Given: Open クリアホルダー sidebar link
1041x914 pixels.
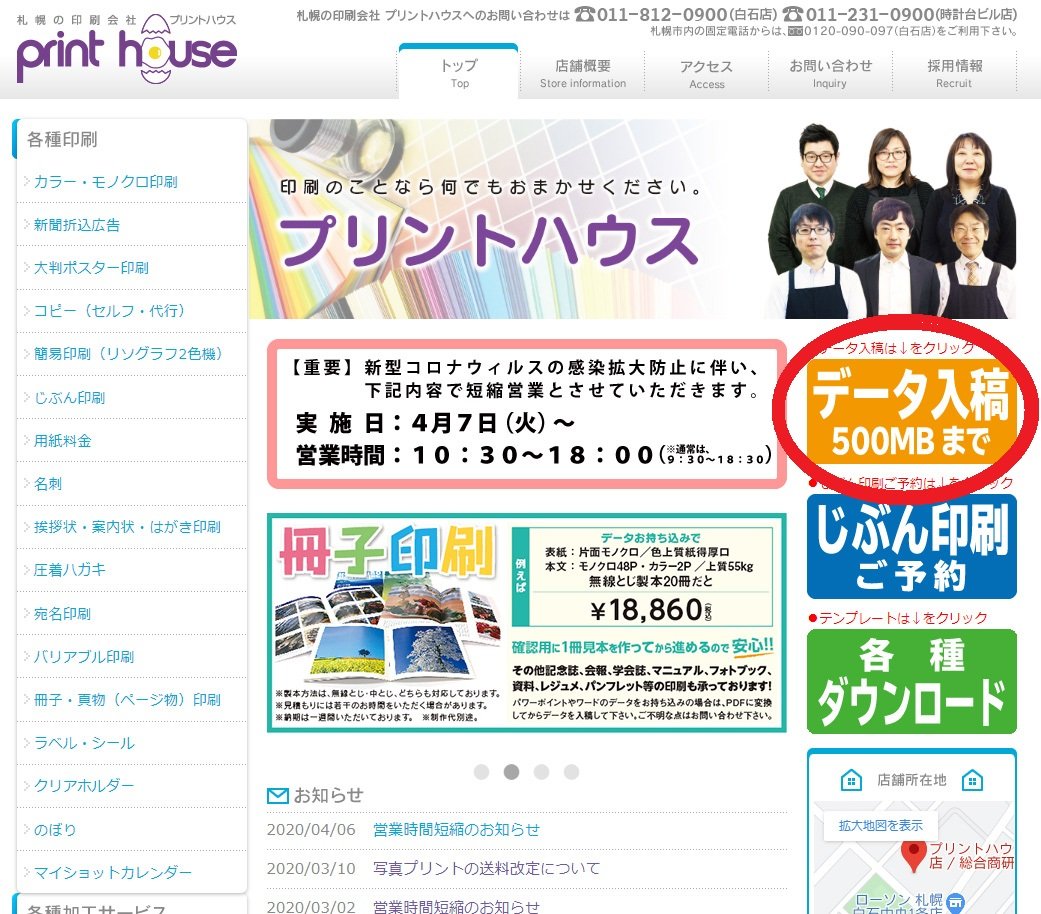Looking at the screenshot, I should coord(84,786).
